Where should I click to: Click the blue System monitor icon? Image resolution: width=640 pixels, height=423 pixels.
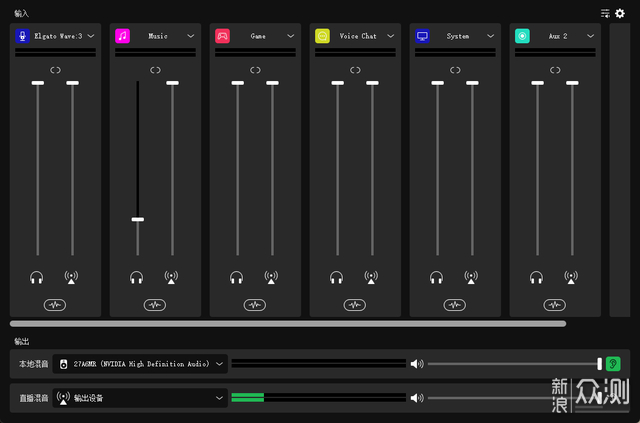click(422, 36)
